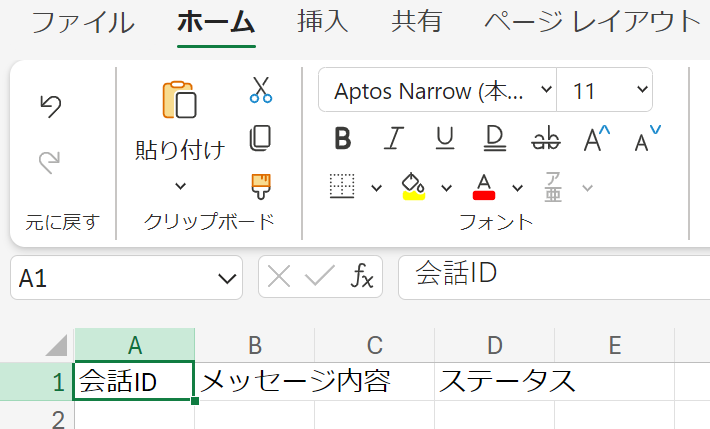
Task: Click the Undo arrow icon
Action: click(x=50, y=106)
